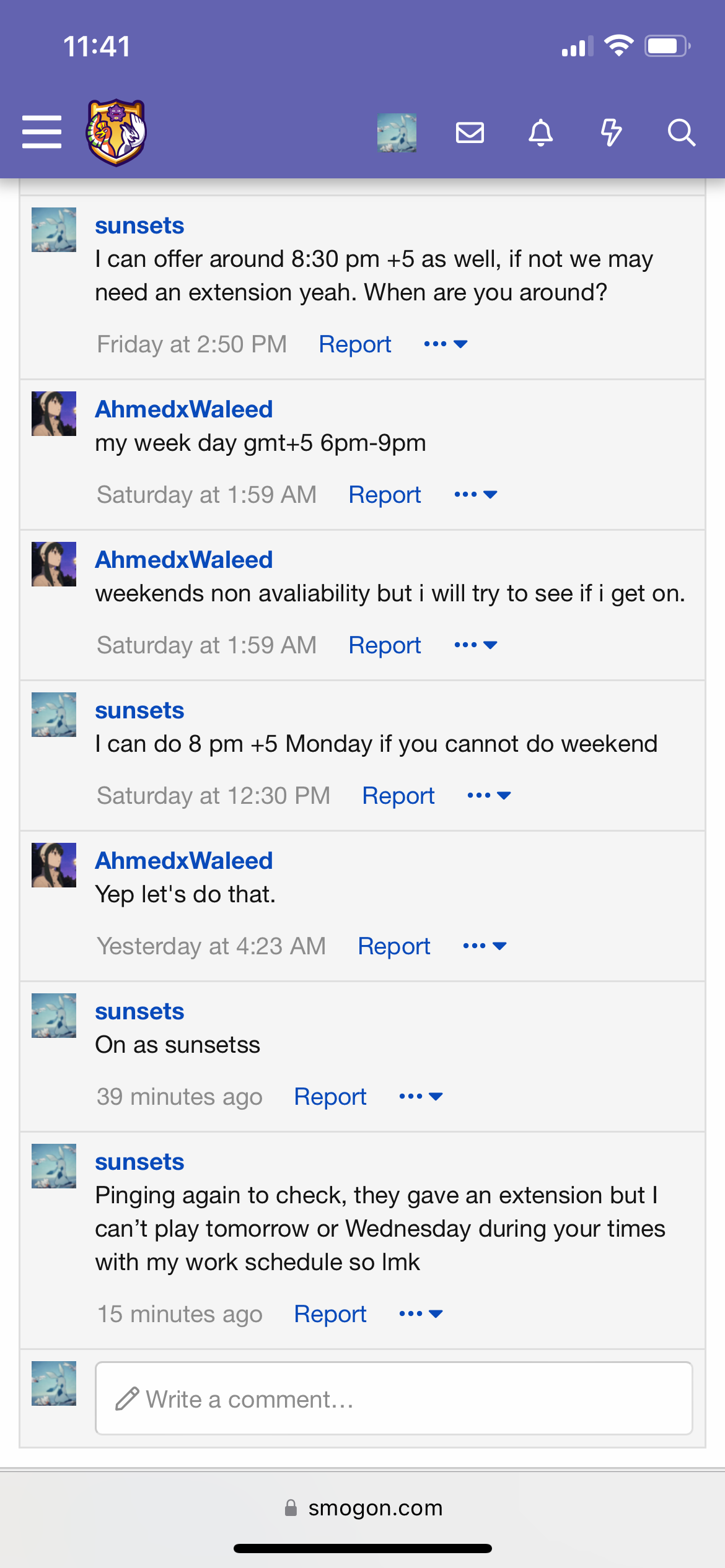
Task: Open the search magnifier icon
Action: pyautogui.click(x=682, y=133)
